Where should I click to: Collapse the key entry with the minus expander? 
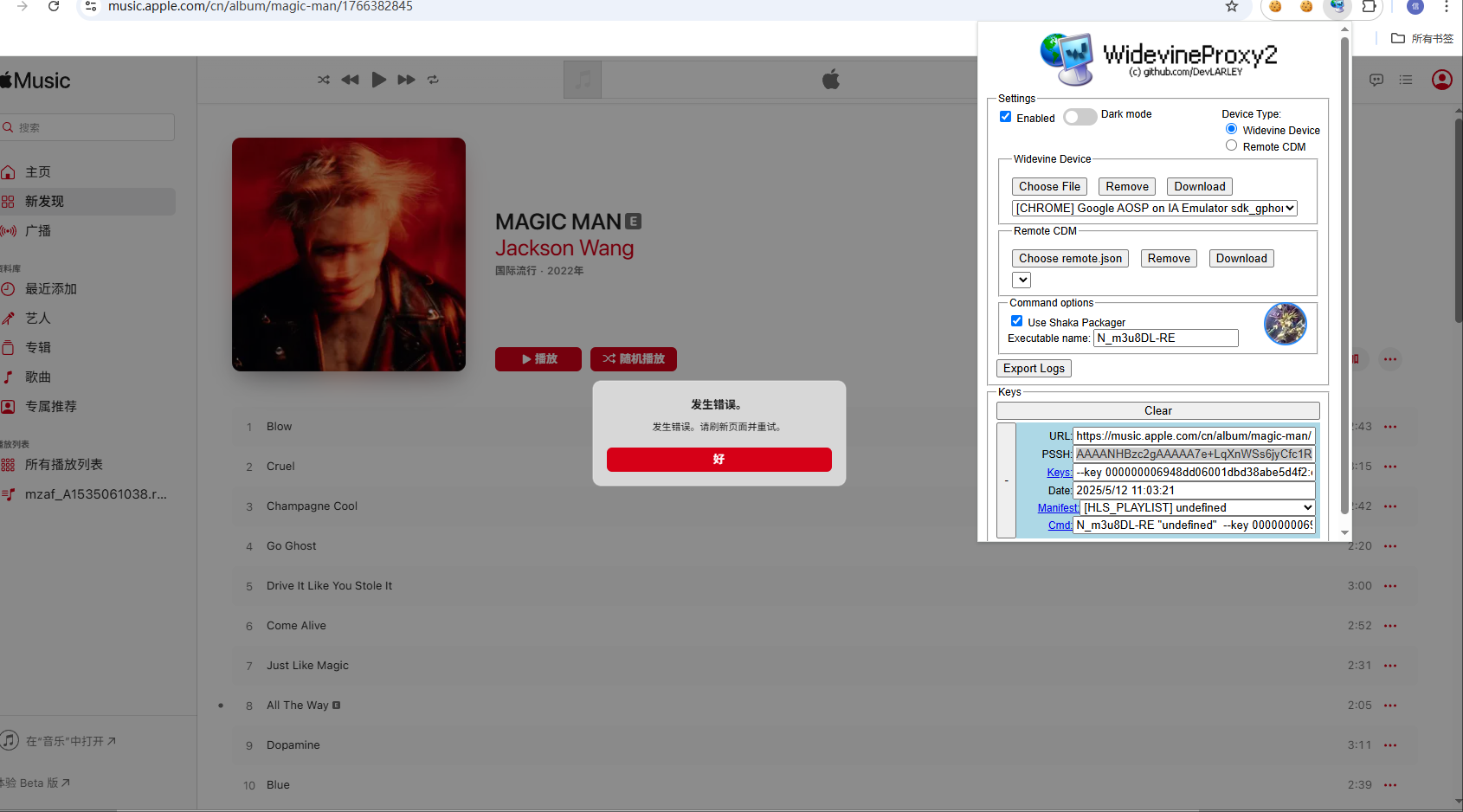pos(1006,480)
